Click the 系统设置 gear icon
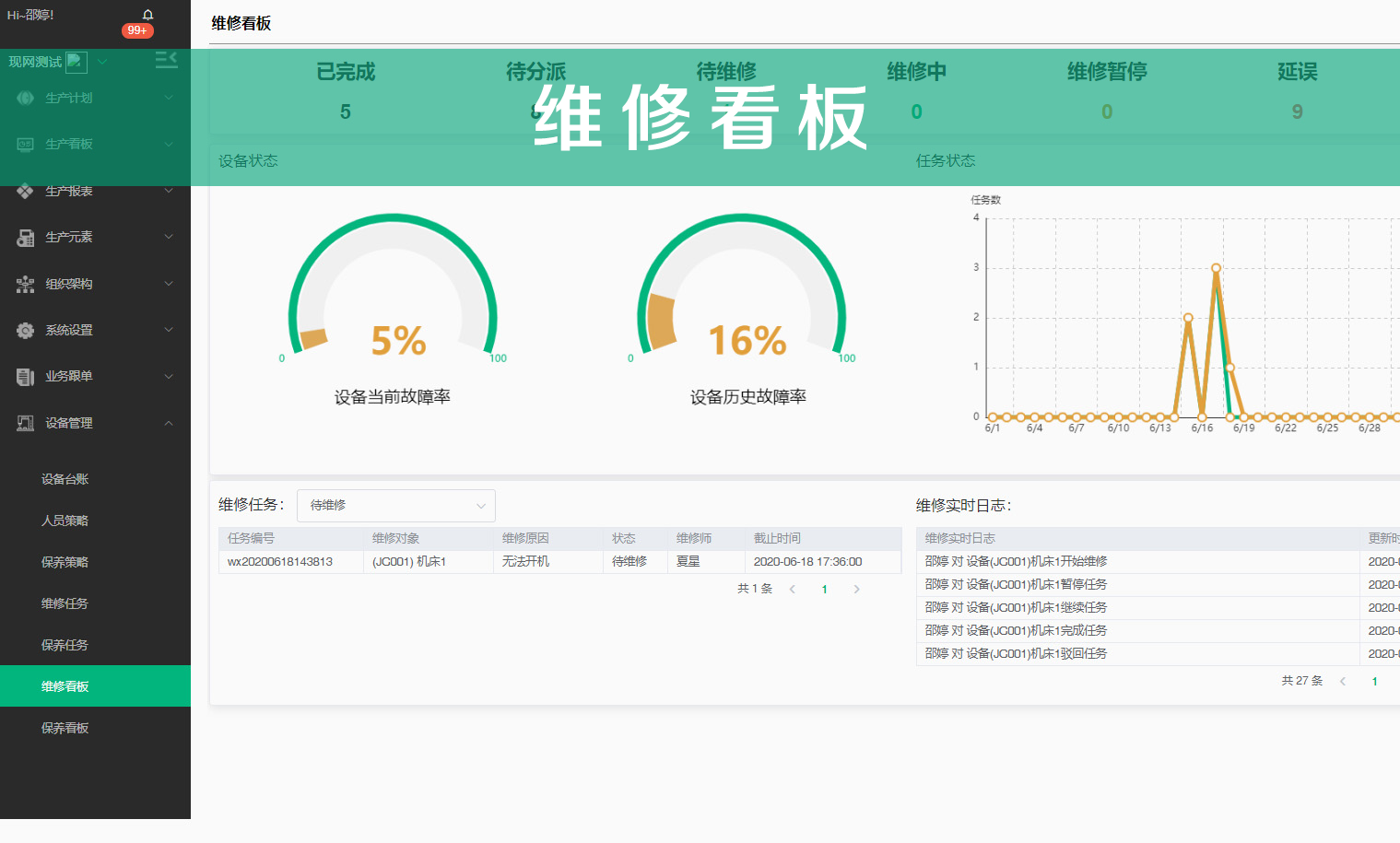1400x843 pixels. [25, 331]
